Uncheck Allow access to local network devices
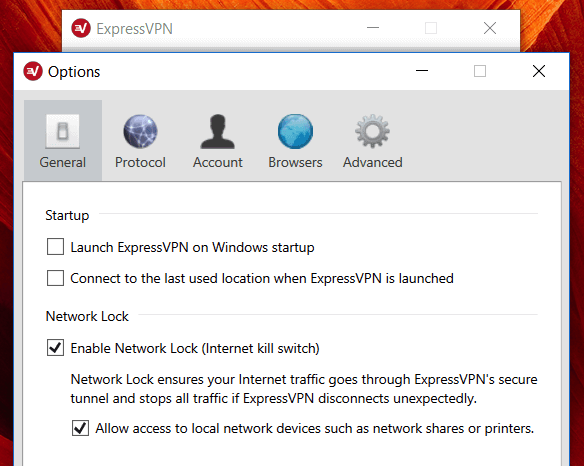The image size is (584, 466). [x=80, y=428]
